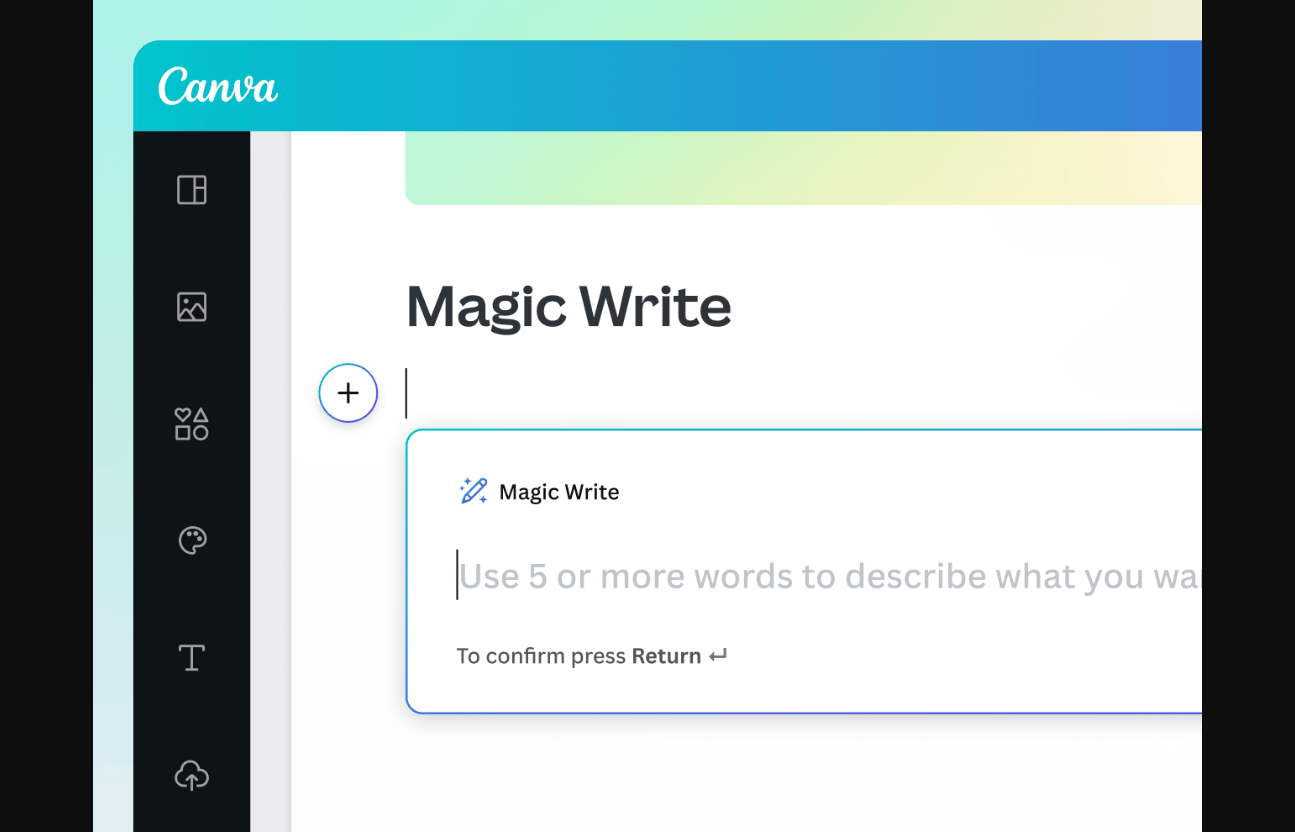The image size is (1295, 832).
Task: Click the Return arrow symbol
Action: 718,656
